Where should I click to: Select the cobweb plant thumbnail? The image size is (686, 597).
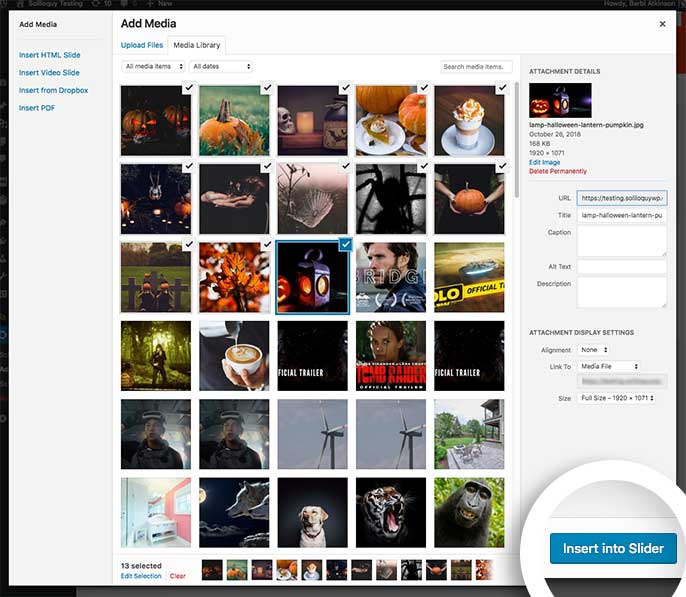[x=312, y=199]
